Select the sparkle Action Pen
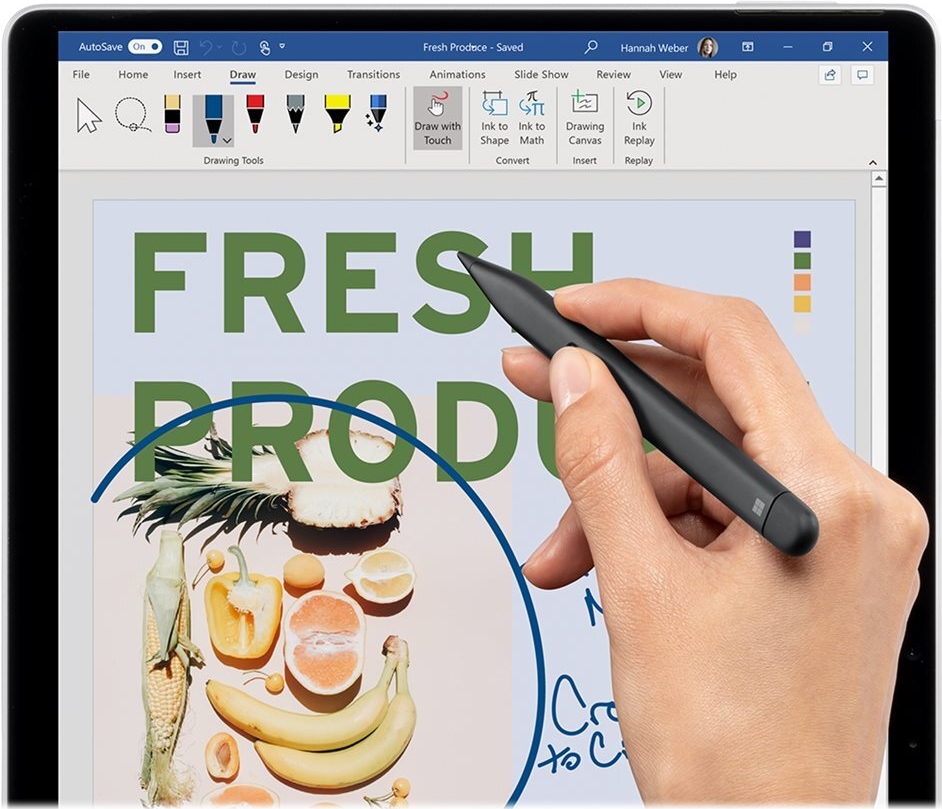 (x=376, y=114)
